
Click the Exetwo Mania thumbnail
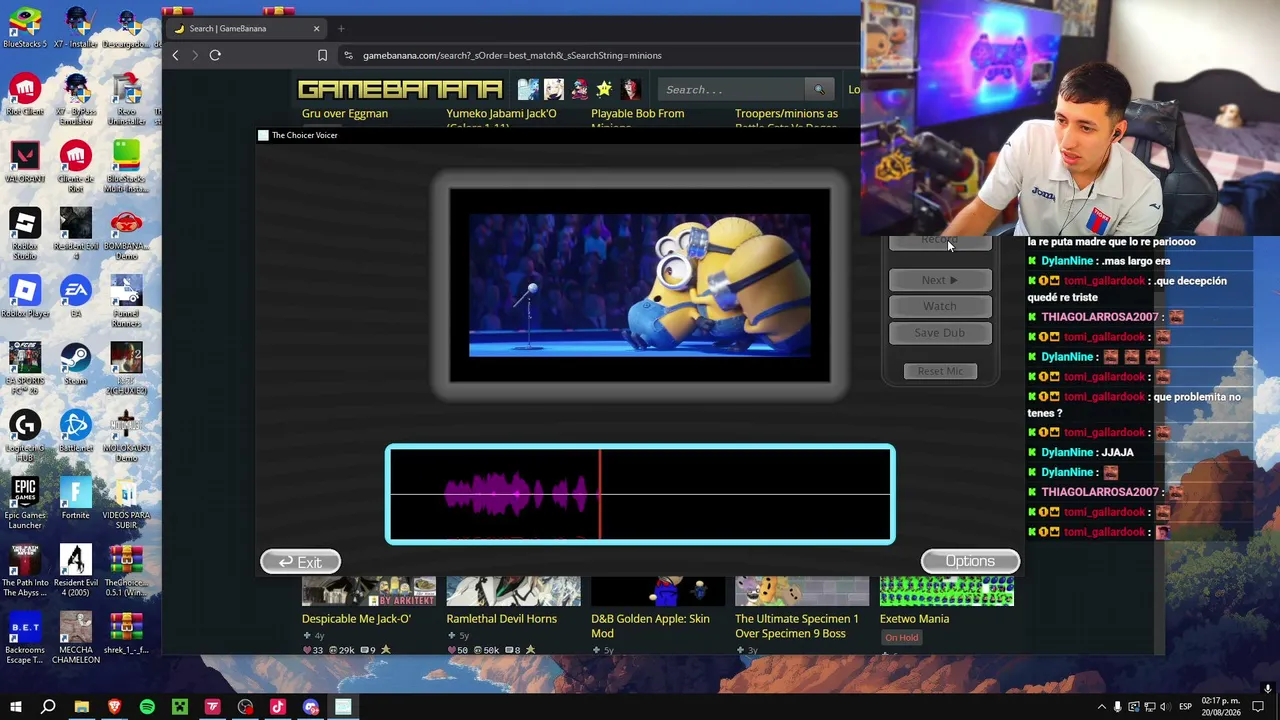coord(947,591)
